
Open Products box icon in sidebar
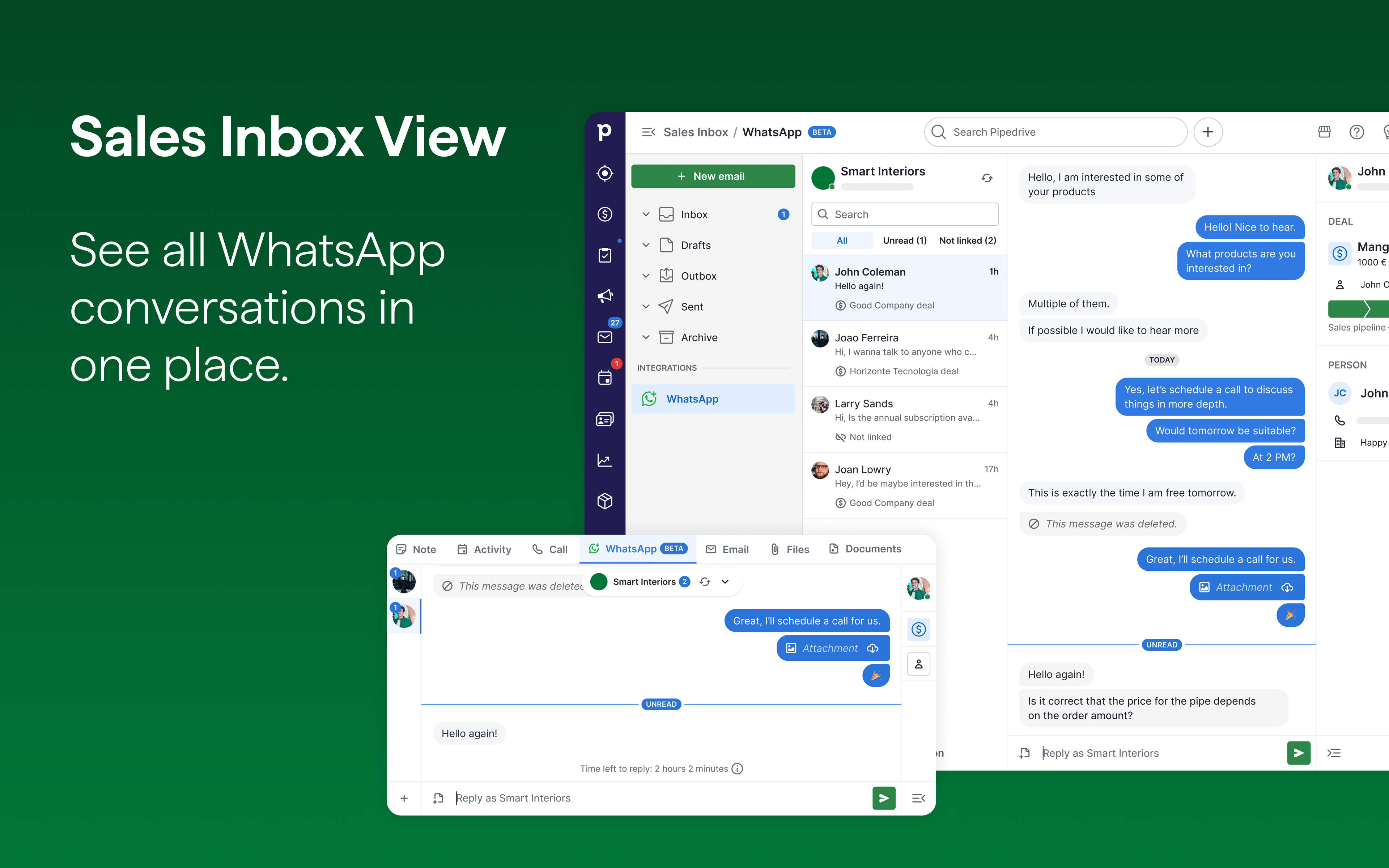point(604,501)
